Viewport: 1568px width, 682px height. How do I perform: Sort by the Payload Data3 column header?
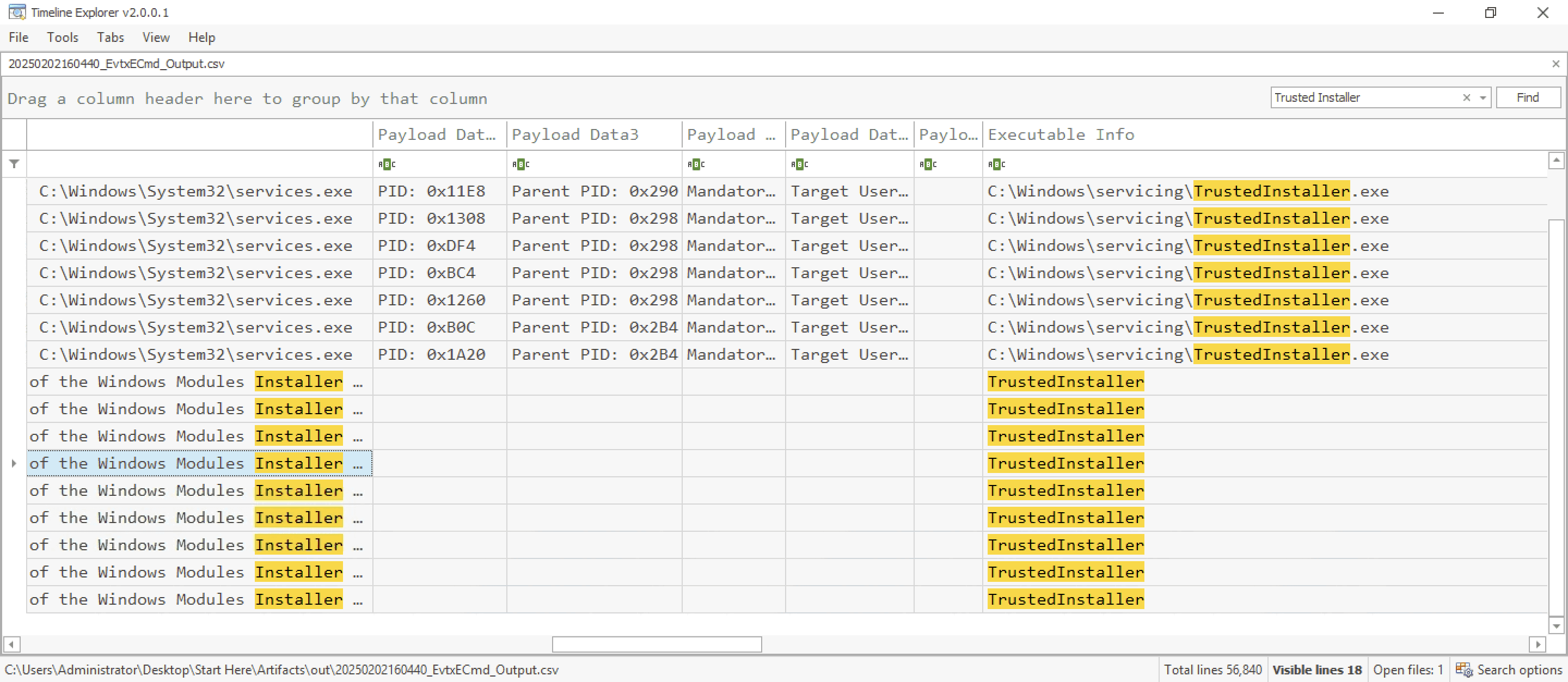click(594, 134)
